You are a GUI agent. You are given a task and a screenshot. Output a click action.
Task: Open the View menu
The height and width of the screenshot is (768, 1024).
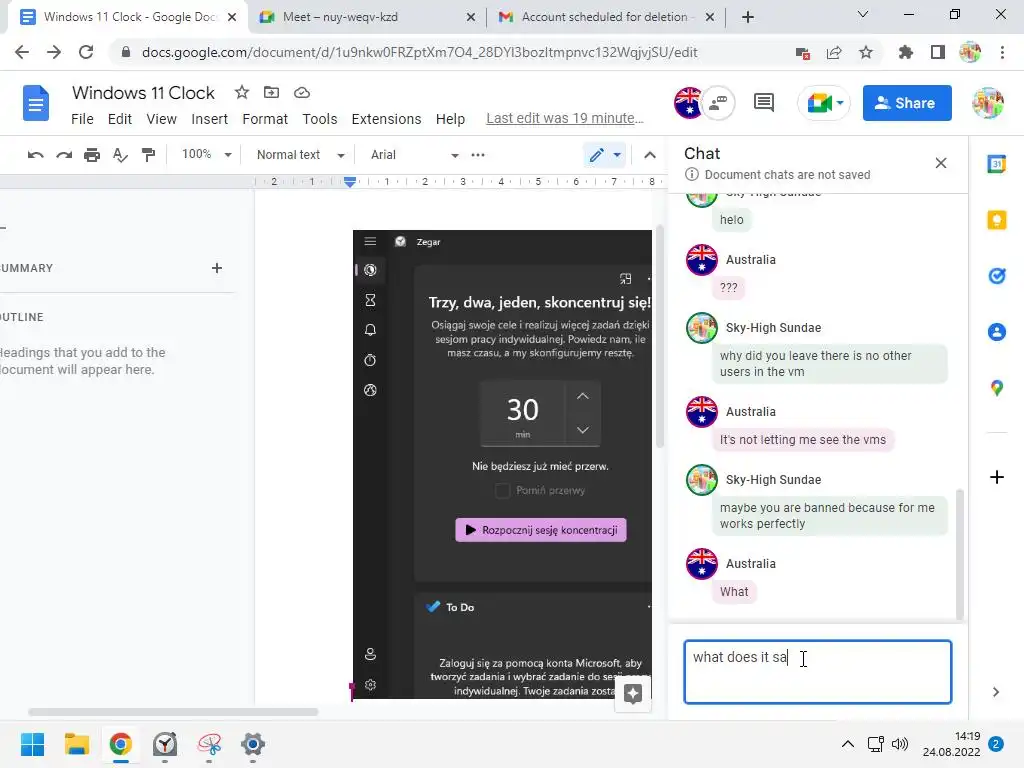pyautogui.click(x=161, y=119)
